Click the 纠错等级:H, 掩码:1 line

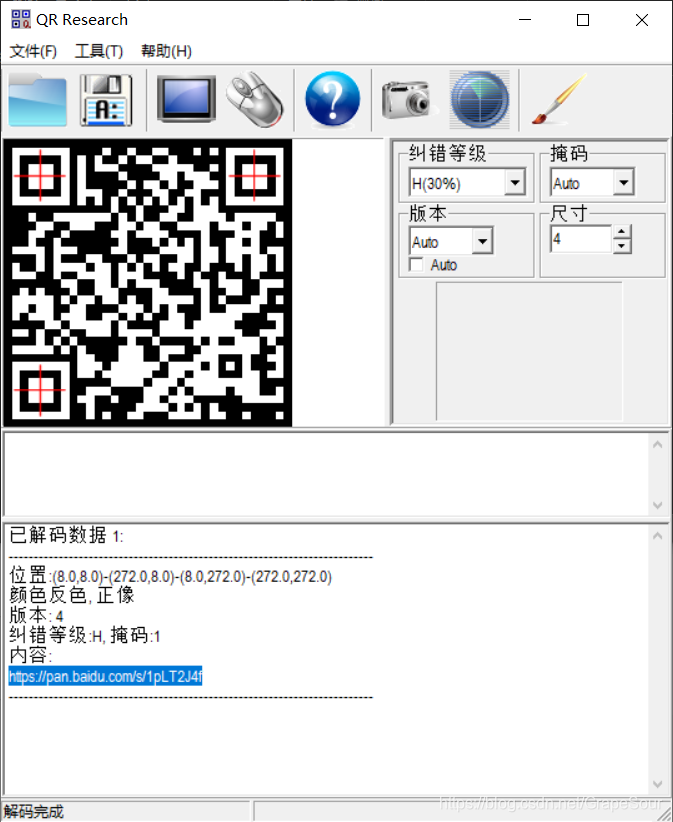[x=85, y=635]
